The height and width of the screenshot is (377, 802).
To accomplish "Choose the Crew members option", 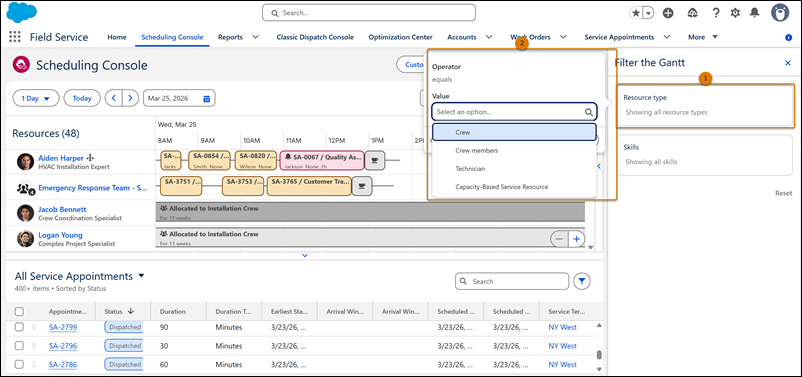I will coord(514,150).
